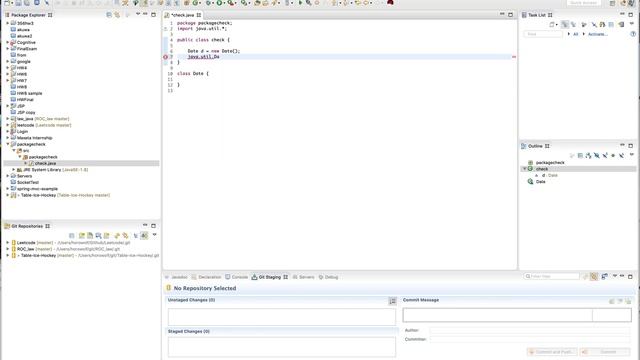Click error indicator in editor overview ruler
The height and width of the screenshot is (360, 640).
pos(514,57)
